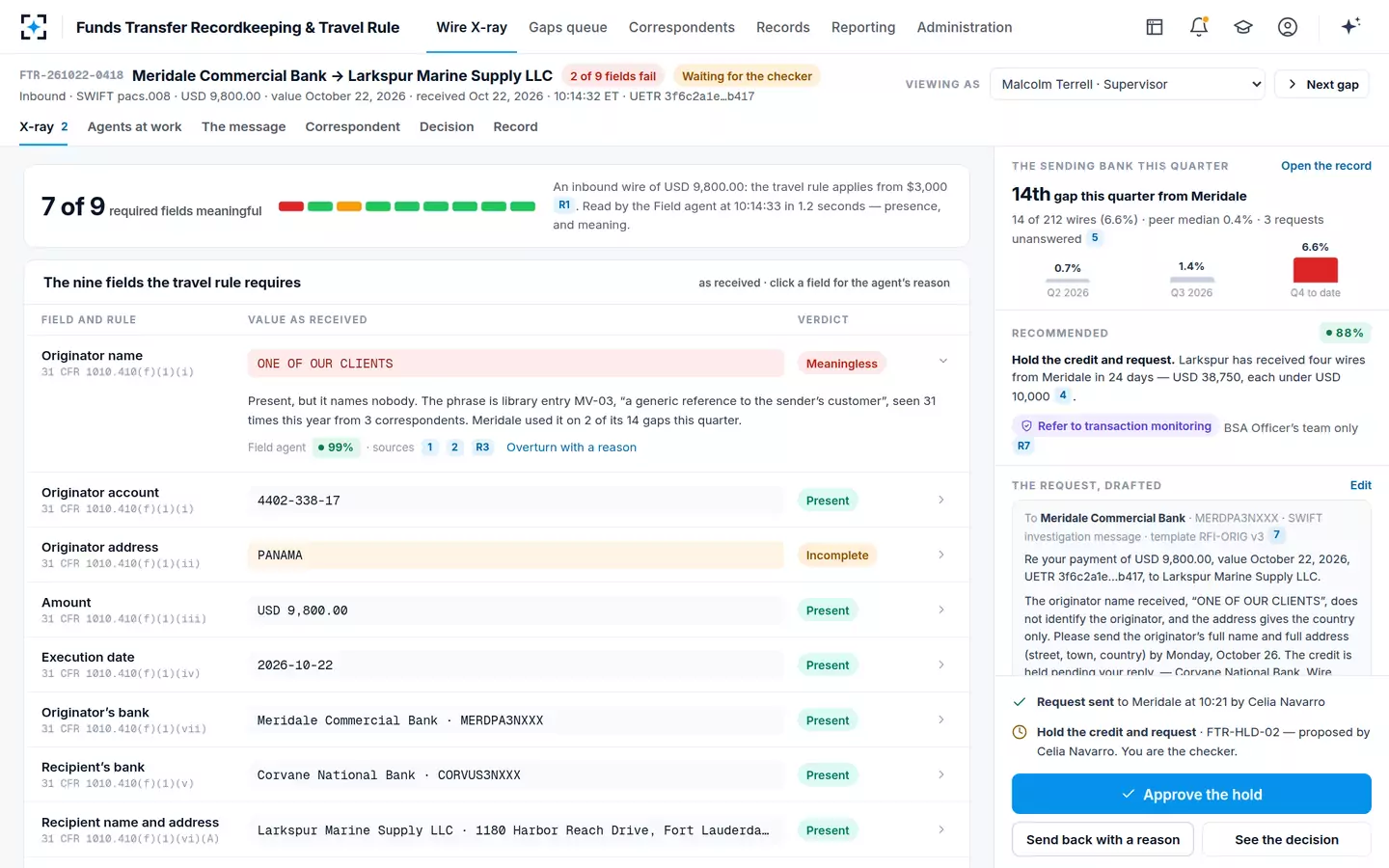The image size is (1389, 868).
Task: Click the orange segment in fields progress bar
Action: [x=349, y=206]
